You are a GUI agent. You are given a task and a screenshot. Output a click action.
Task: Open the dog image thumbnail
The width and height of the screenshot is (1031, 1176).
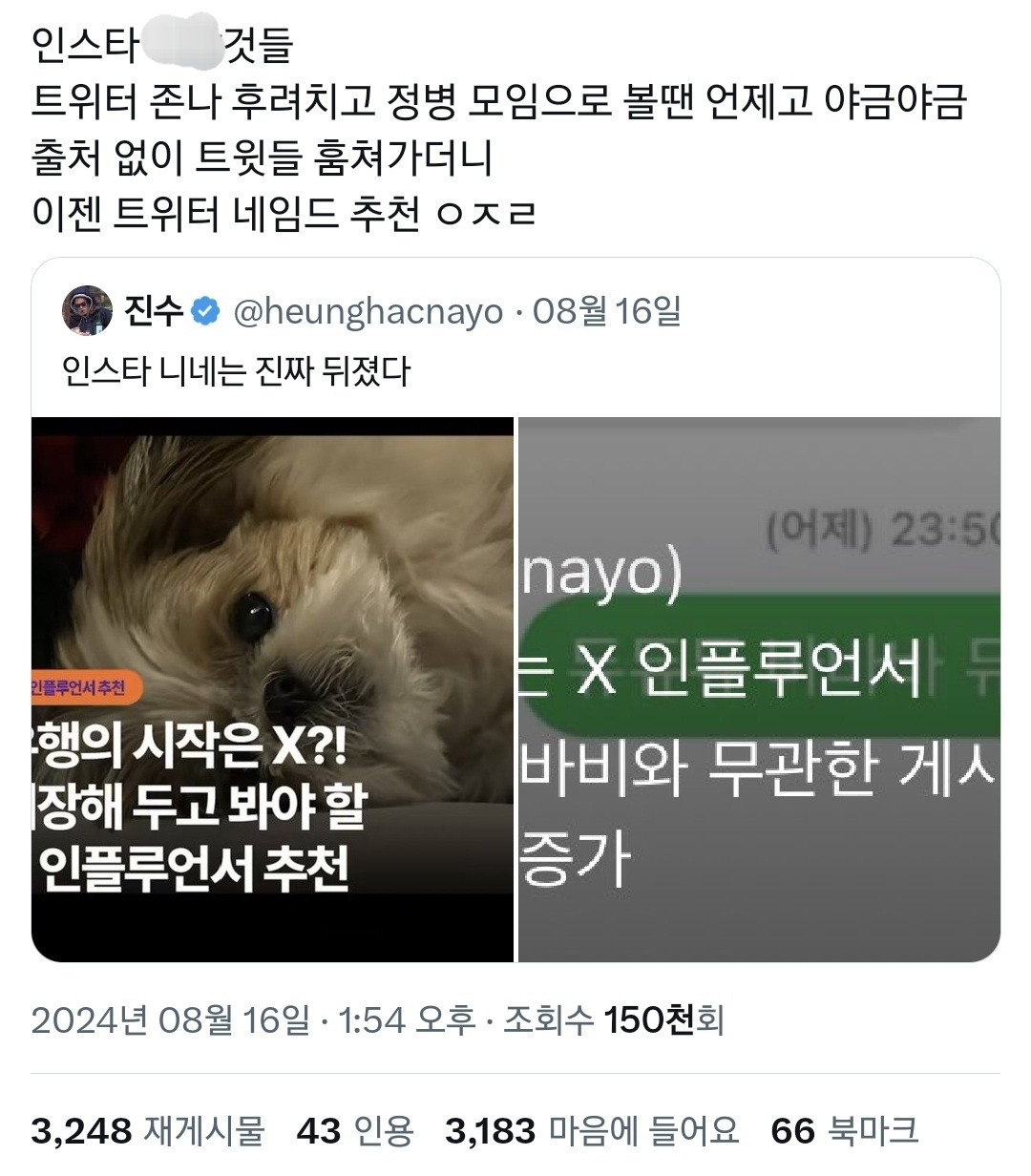click(x=272, y=689)
